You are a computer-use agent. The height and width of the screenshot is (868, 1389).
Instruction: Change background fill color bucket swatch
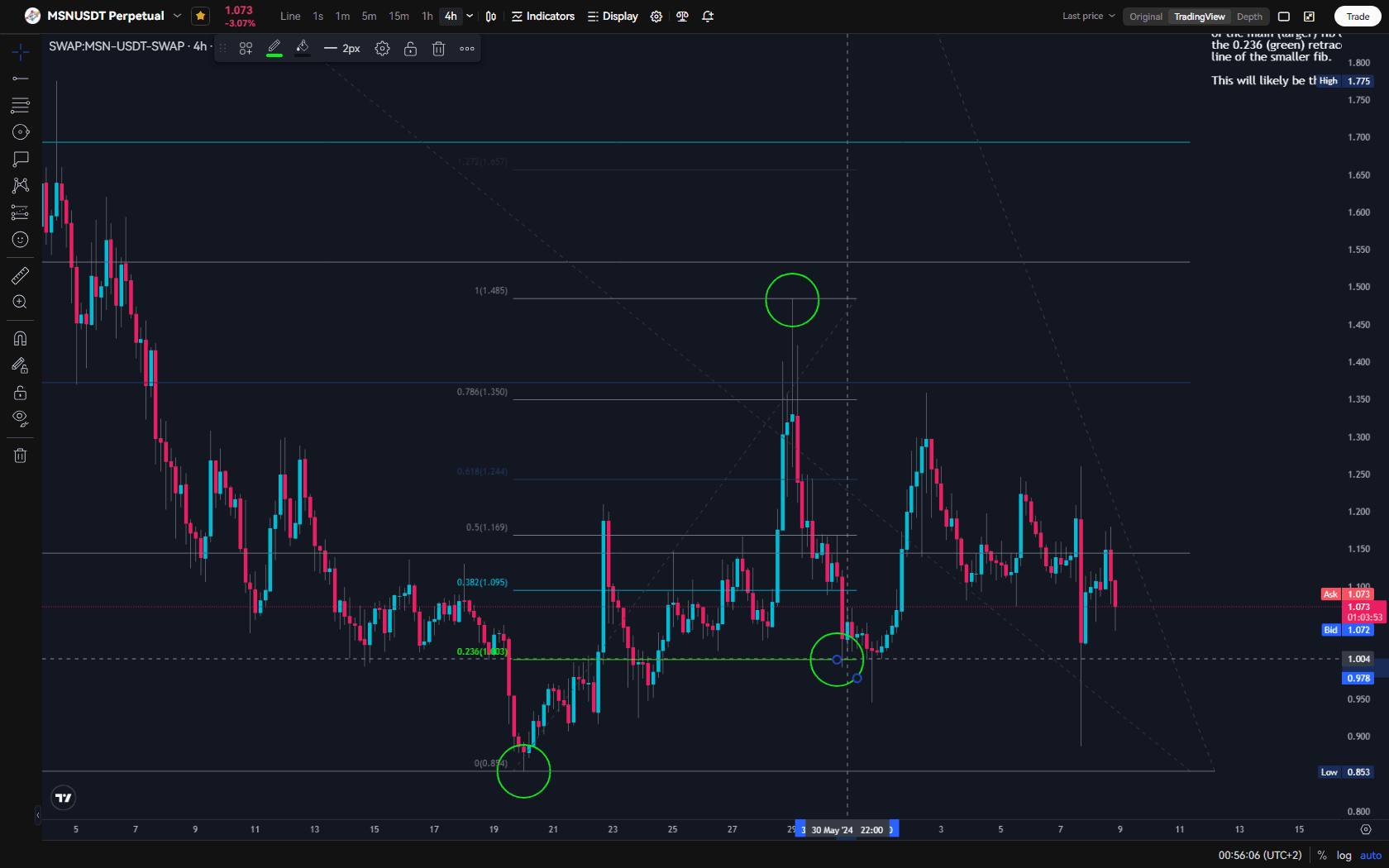pyautogui.click(x=303, y=49)
